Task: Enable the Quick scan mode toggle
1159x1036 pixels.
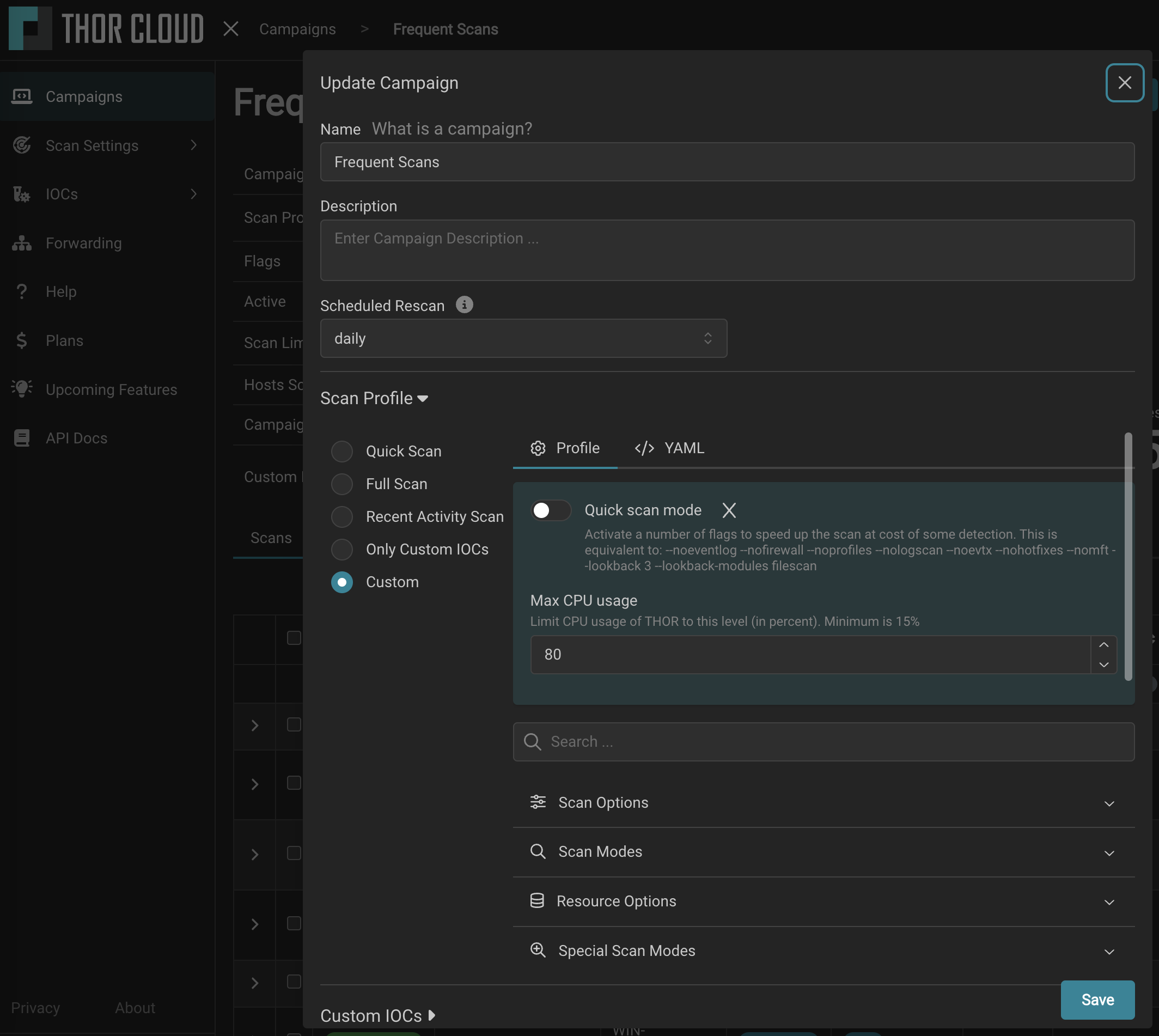Action: [x=550, y=510]
